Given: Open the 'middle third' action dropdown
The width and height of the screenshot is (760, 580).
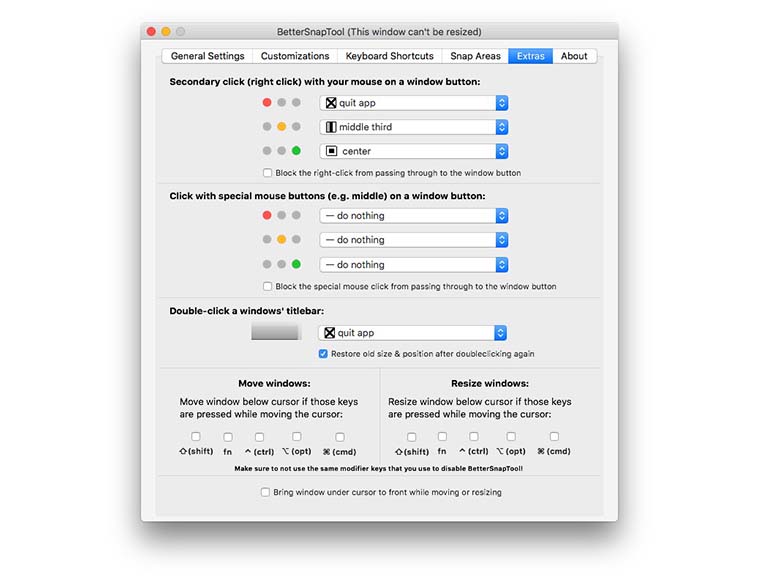Looking at the screenshot, I should point(413,127).
